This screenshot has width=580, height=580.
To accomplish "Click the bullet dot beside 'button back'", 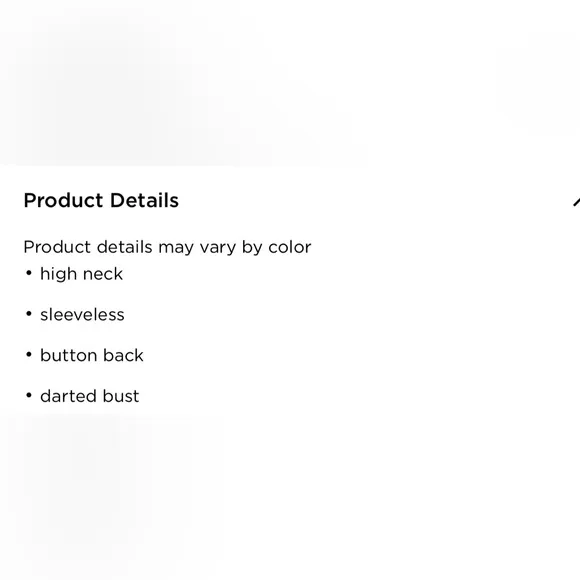I will pyautogui.click(x=29, y=355).
